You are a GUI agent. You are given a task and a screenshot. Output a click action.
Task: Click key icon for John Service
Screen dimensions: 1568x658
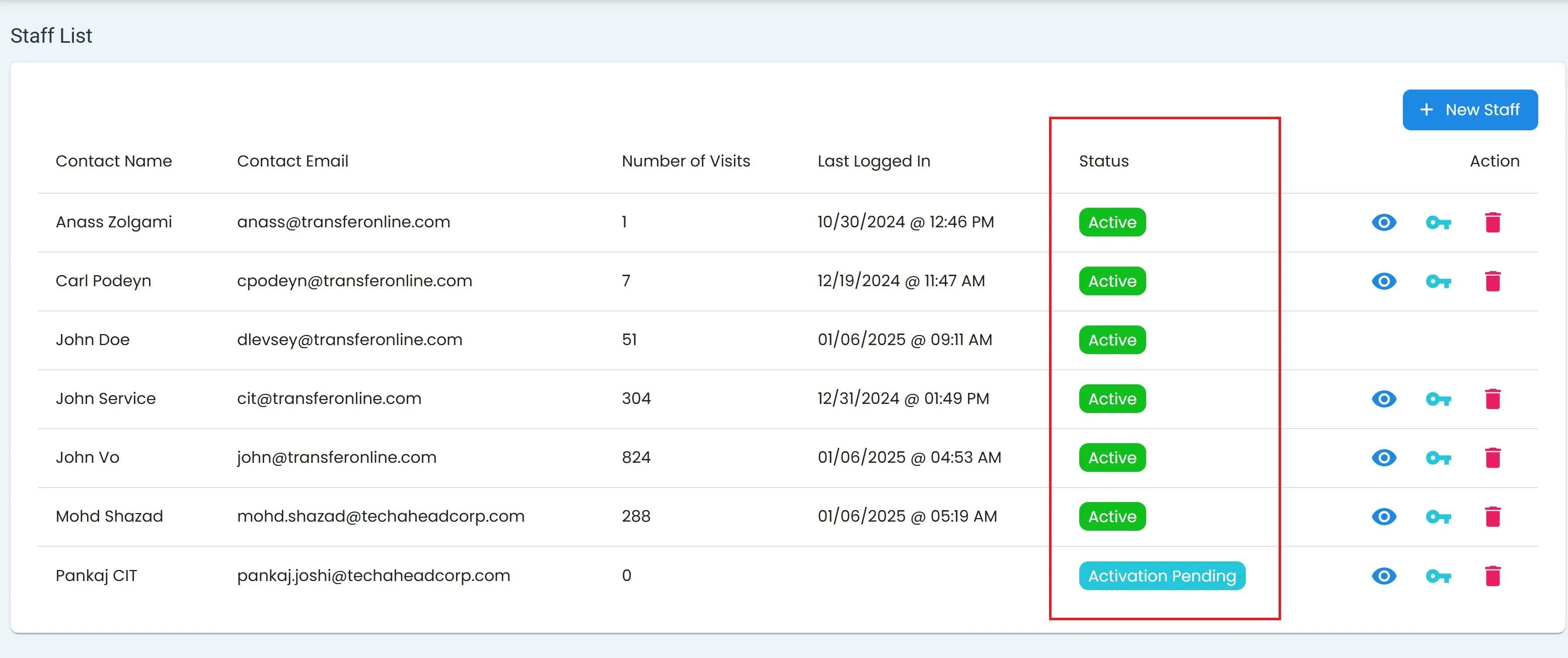coord(1438,399)
